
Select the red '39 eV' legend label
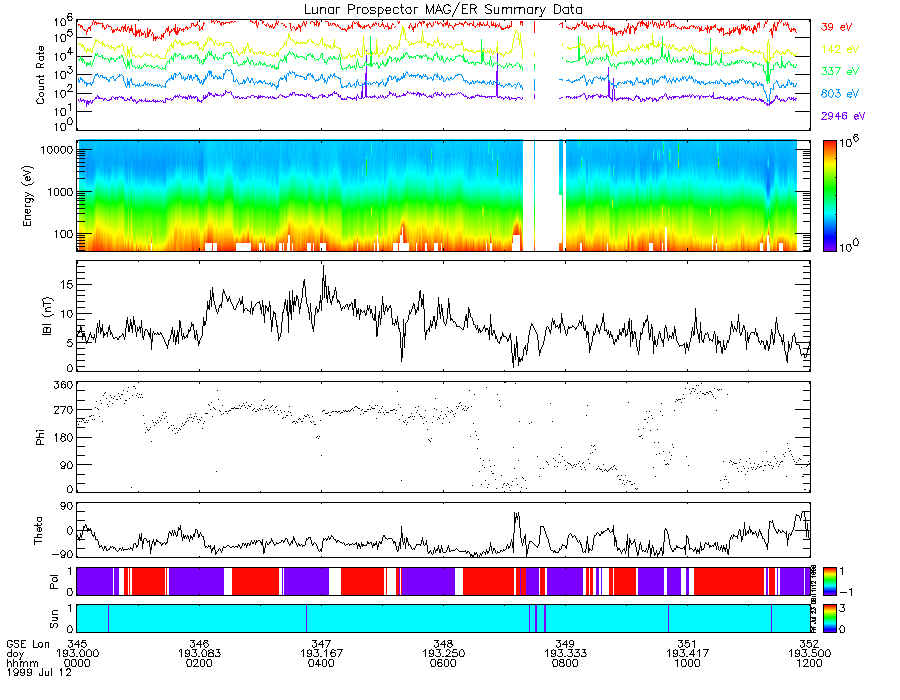[836, 27]
